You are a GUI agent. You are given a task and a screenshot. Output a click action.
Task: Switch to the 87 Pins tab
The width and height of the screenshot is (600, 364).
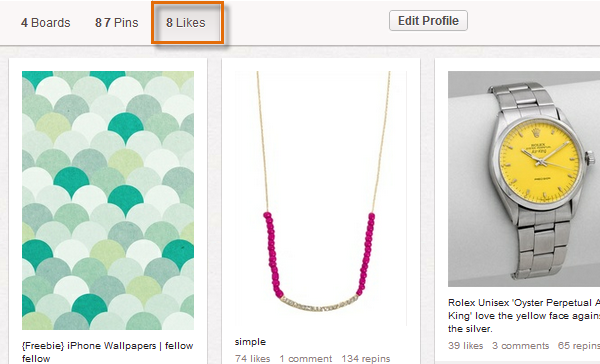(x=116, y=23)
